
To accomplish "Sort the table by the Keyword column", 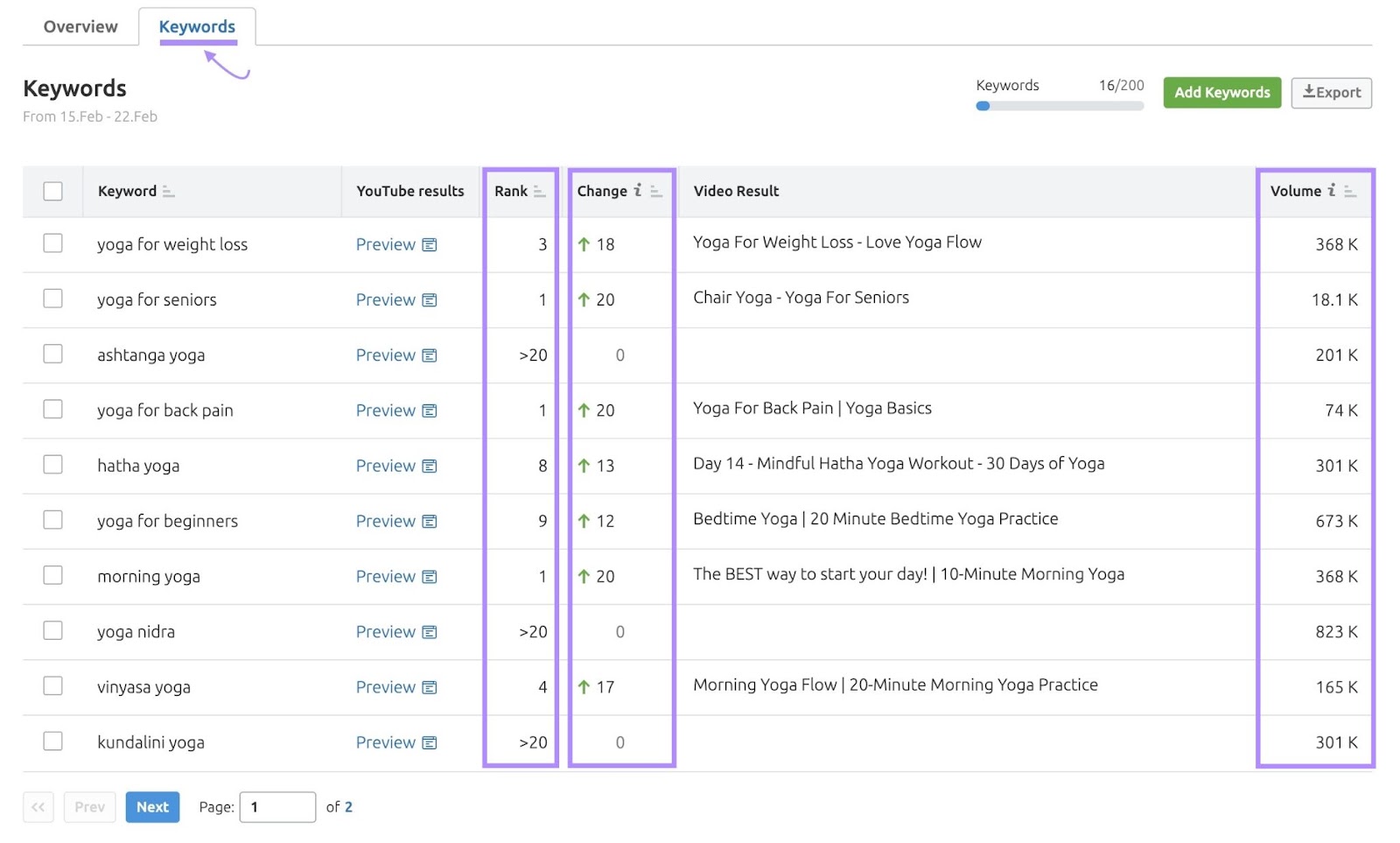I will coord(169,191).
